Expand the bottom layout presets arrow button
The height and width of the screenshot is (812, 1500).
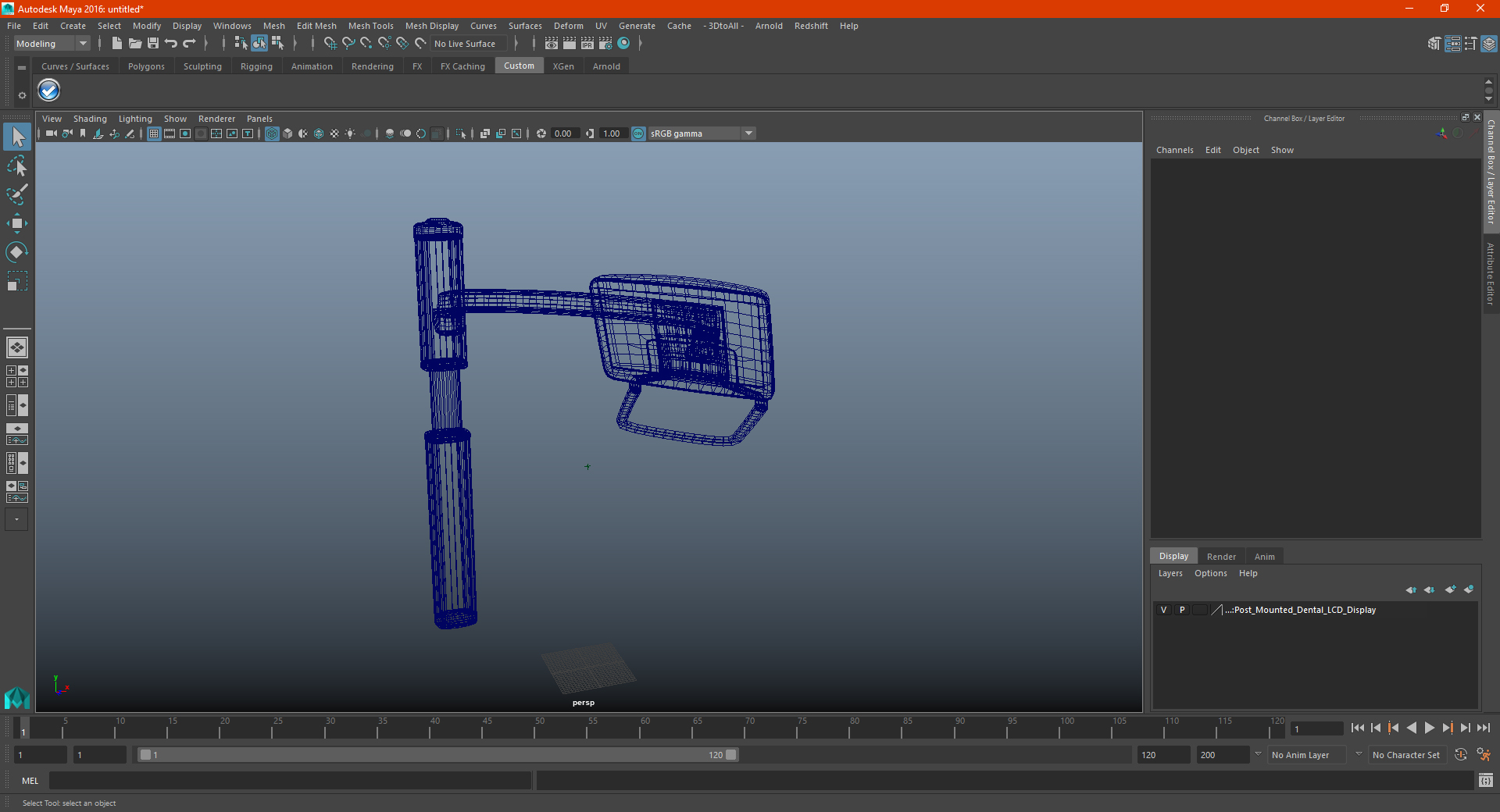click(16, 519)
